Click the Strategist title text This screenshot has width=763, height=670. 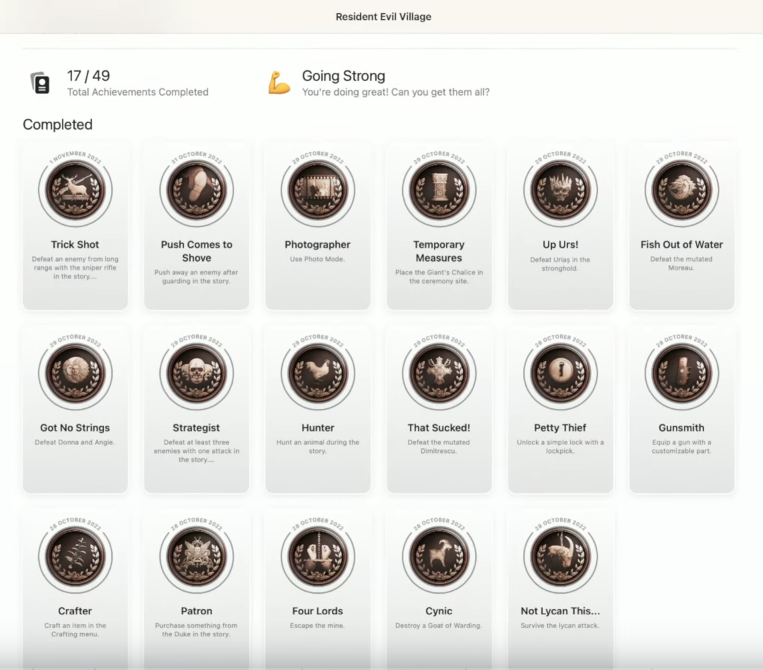[196, 428]
